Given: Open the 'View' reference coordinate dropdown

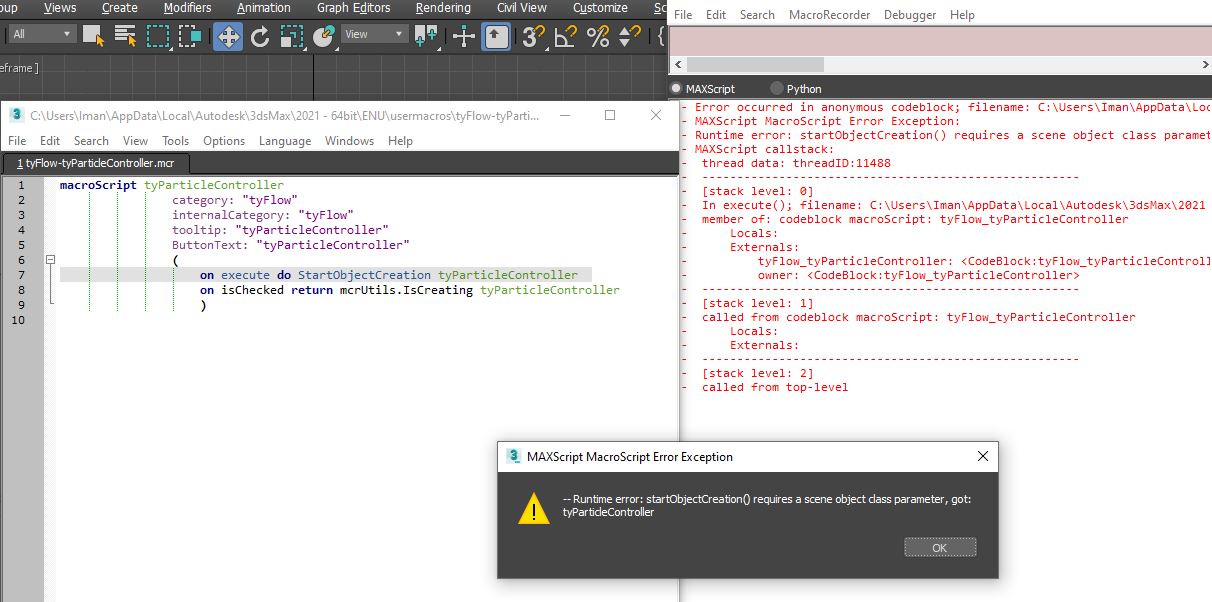Looking at the screenshot, I should 374,34.
